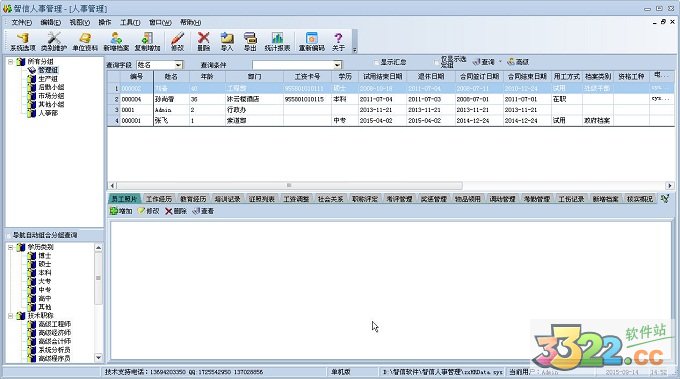Open the 查询条件 combo box dropdown
This screenshot has height=379, width=680.
pyautogui.click(x=337, y=65)
